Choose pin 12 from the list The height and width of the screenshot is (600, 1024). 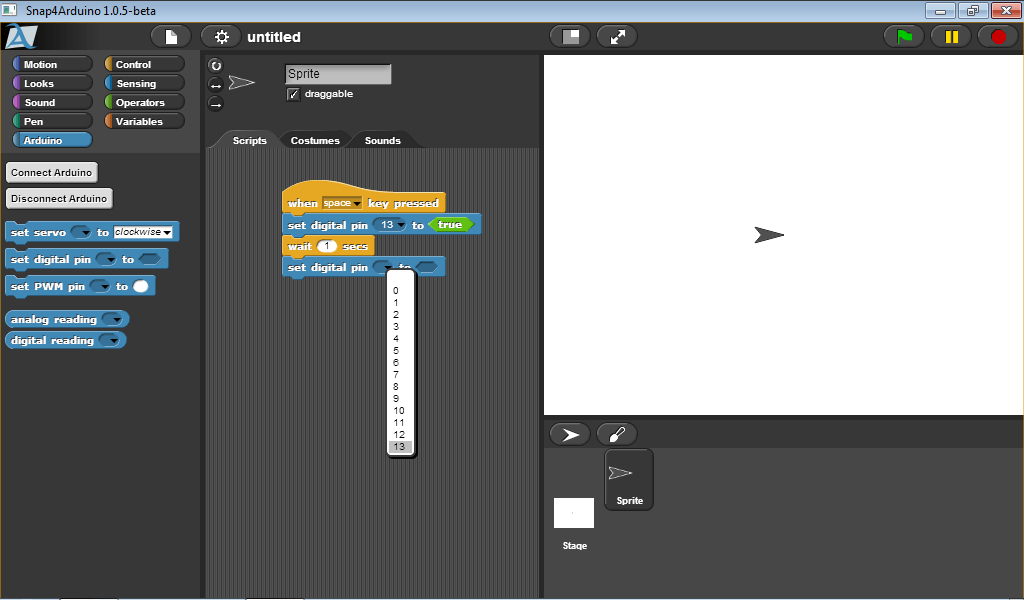pyautogui.click(x=400, y=434)
